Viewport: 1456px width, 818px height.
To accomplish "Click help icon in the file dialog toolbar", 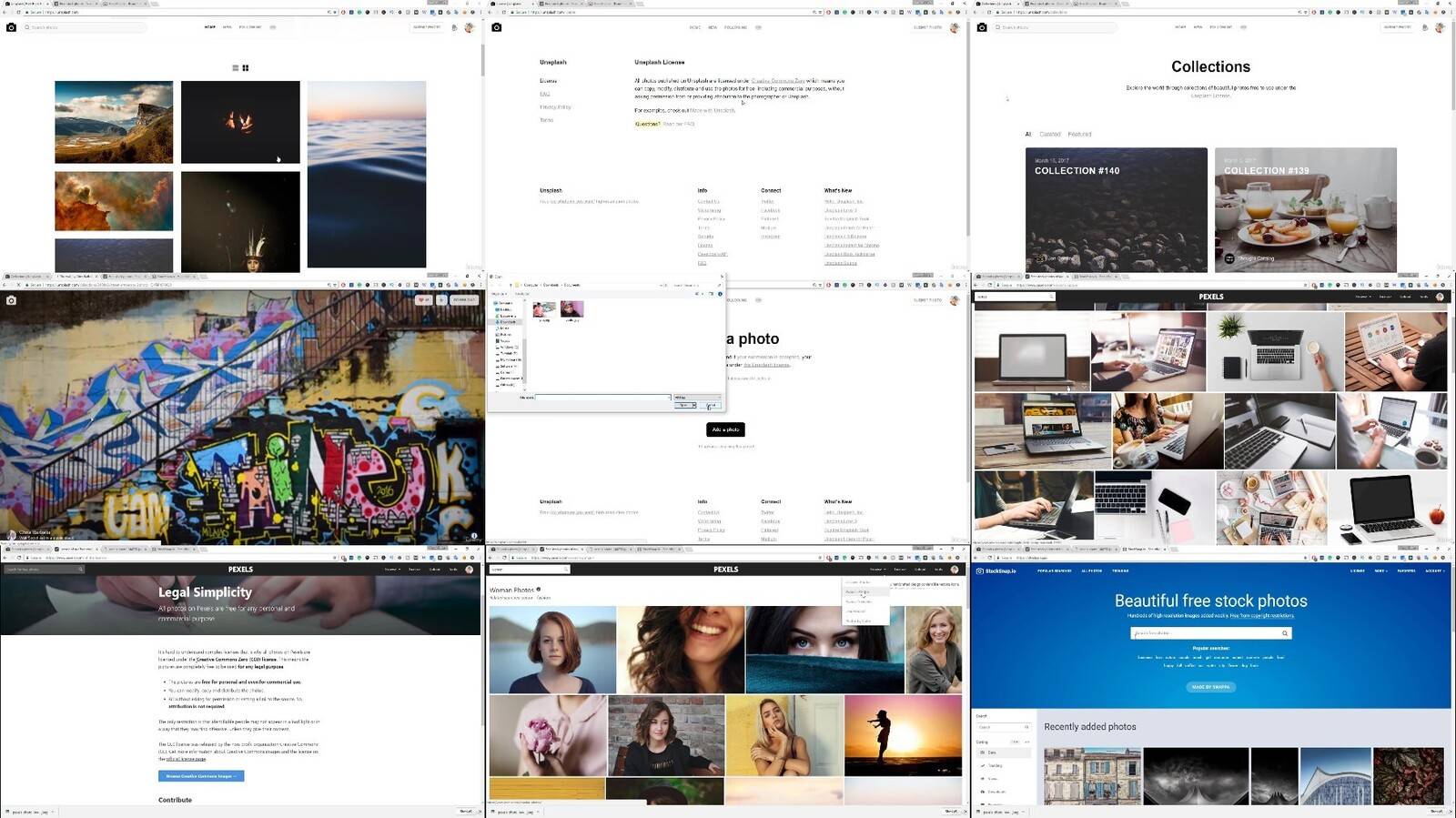I will (x=720, y=294).
